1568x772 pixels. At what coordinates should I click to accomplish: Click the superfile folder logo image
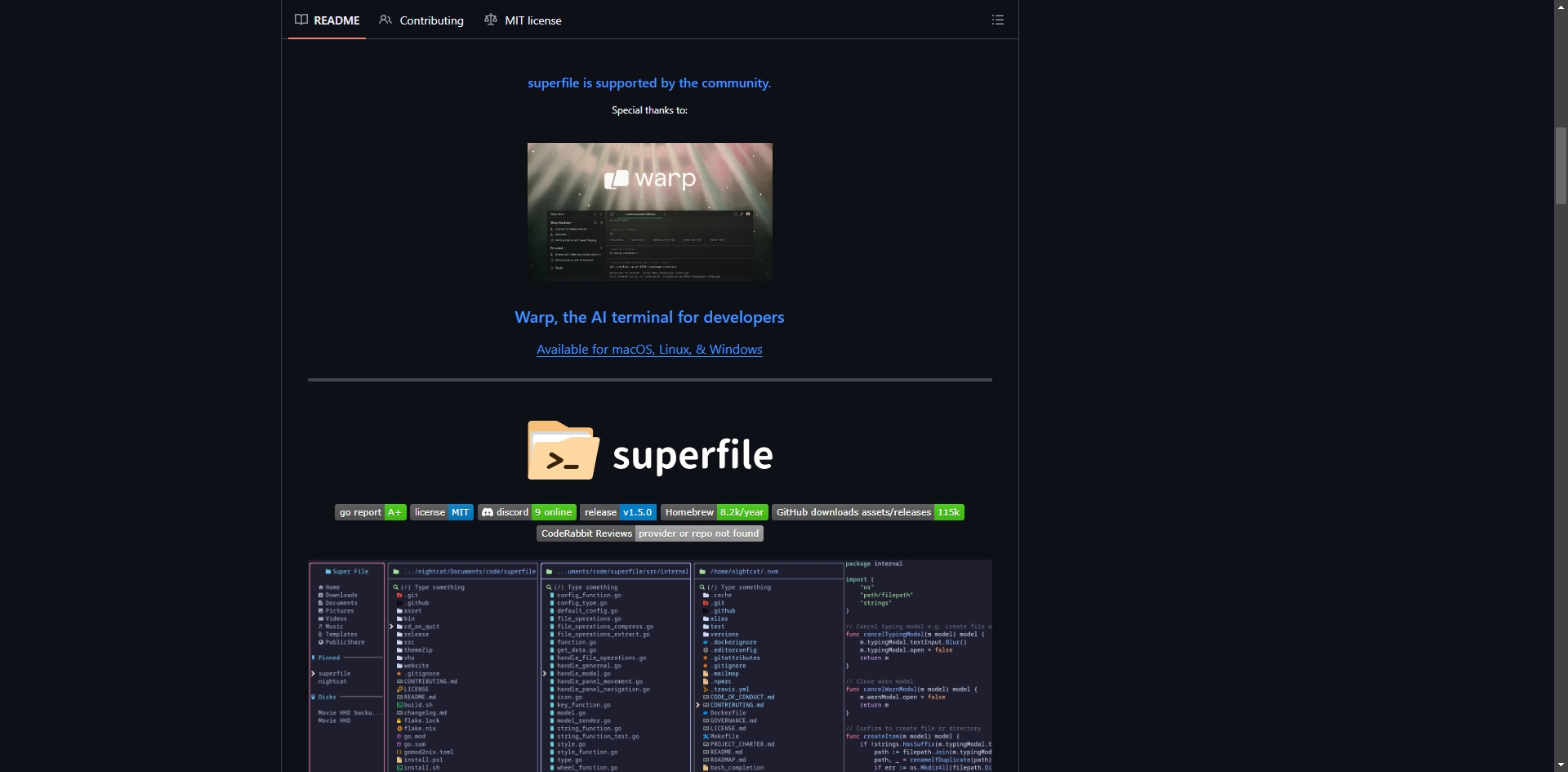650,451
